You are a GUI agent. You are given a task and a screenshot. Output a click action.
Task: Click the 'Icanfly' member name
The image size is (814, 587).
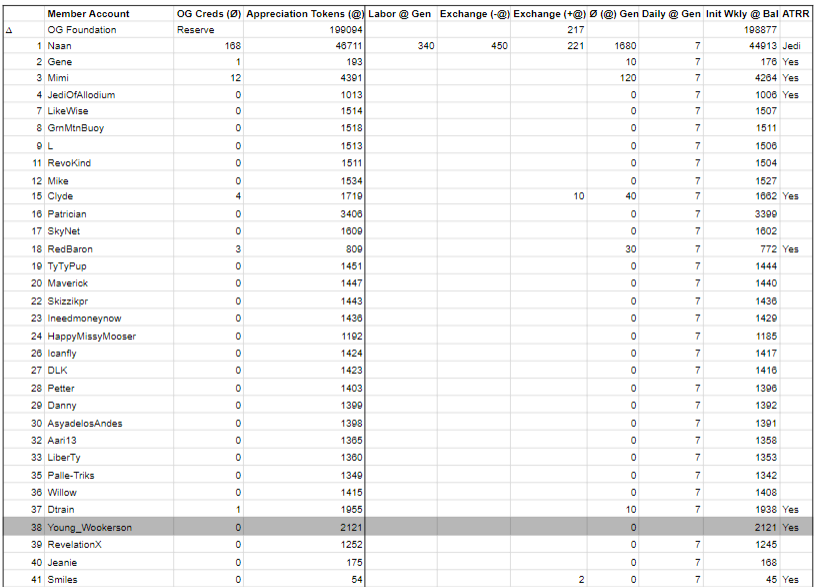pos(62,353)
